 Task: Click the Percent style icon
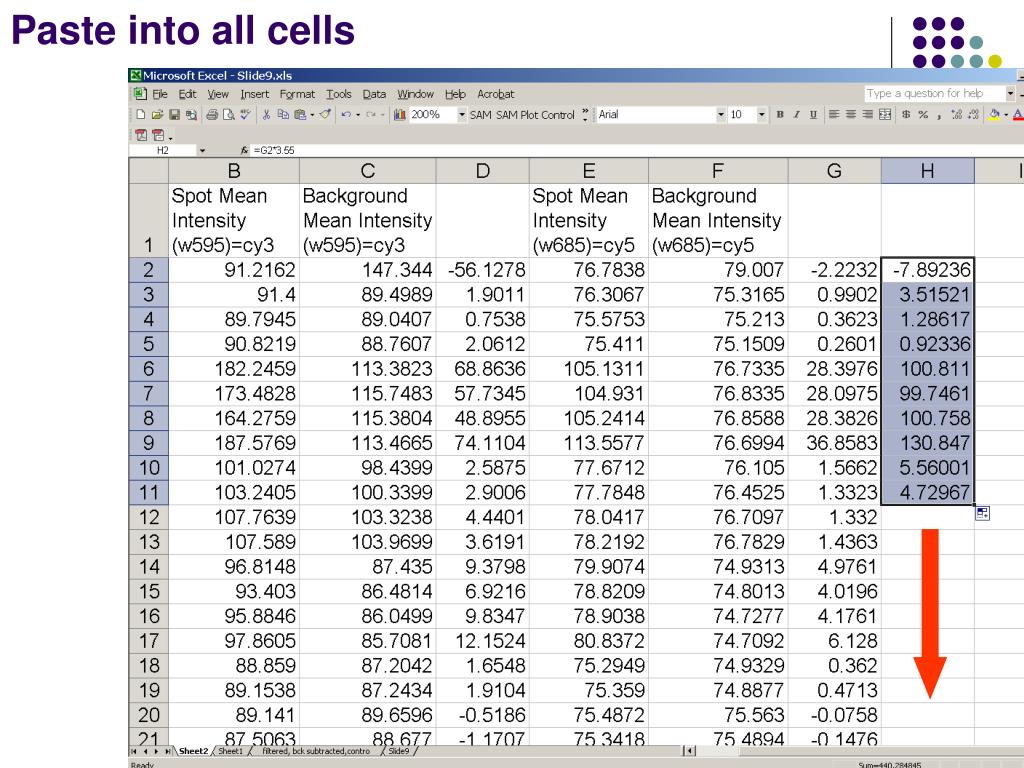pyautogui.click(x=923, y=115)
